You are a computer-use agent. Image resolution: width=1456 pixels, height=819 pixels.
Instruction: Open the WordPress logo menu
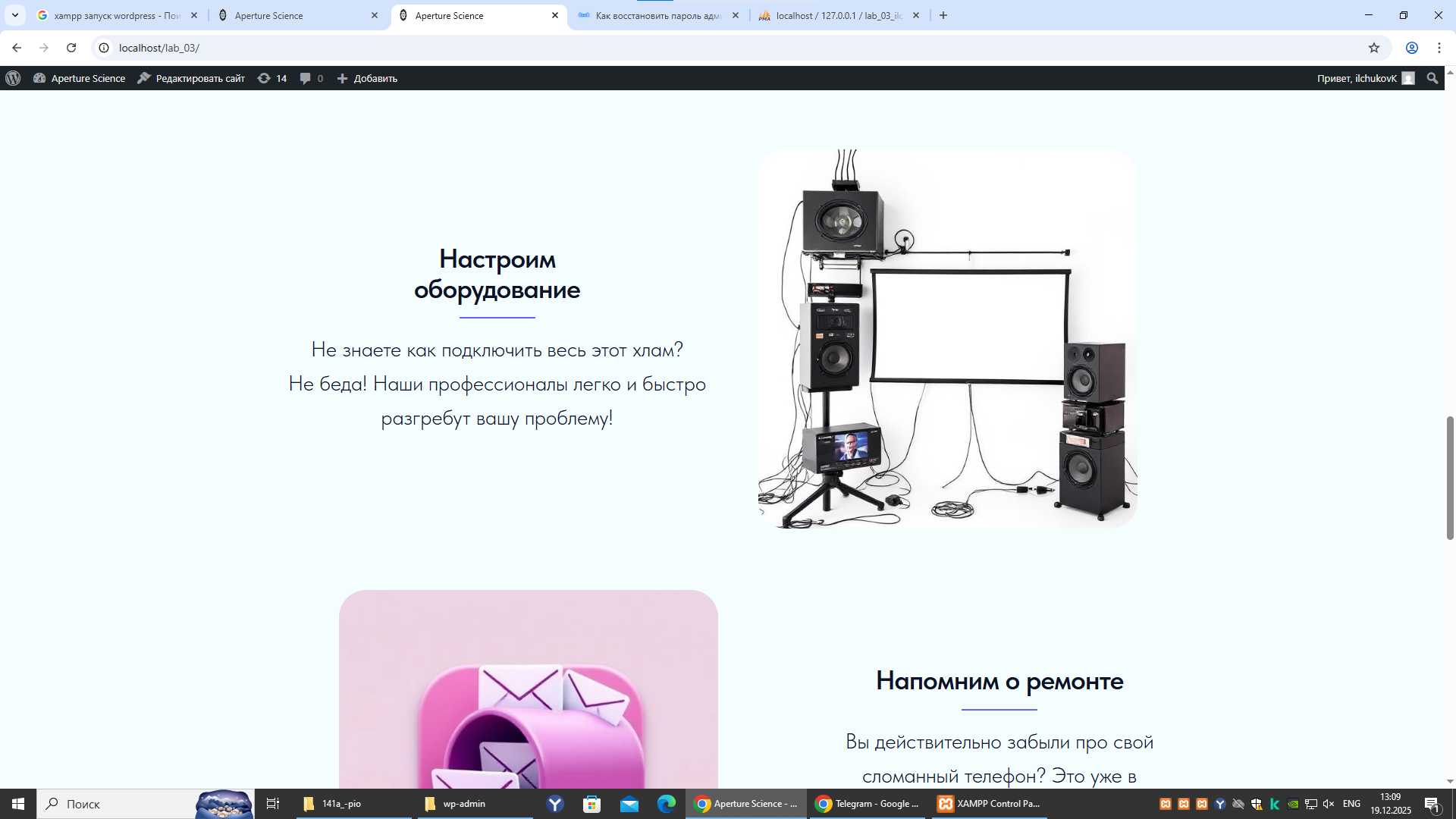13,78
